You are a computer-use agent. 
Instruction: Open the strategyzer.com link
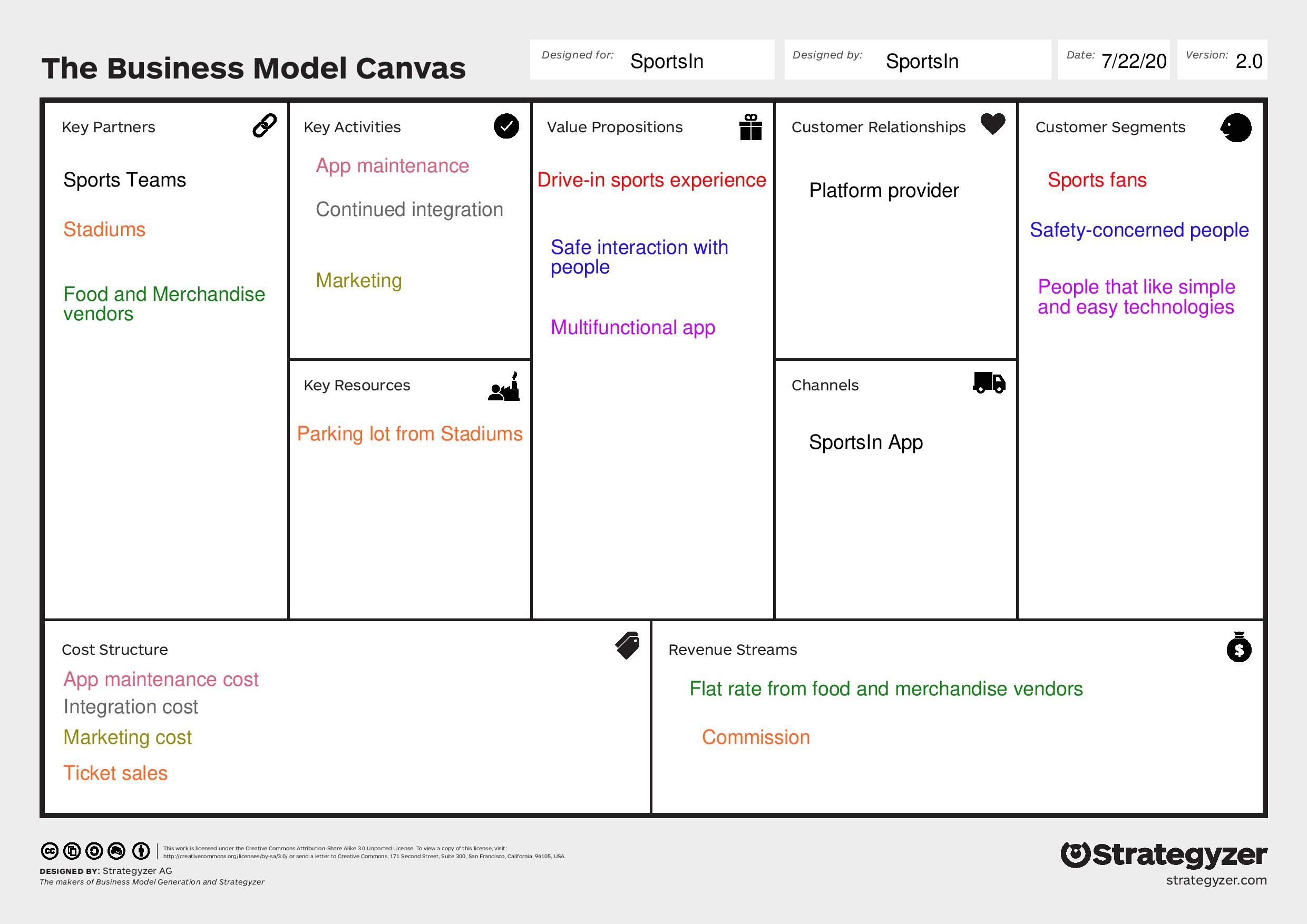[x=1216, y=880]
